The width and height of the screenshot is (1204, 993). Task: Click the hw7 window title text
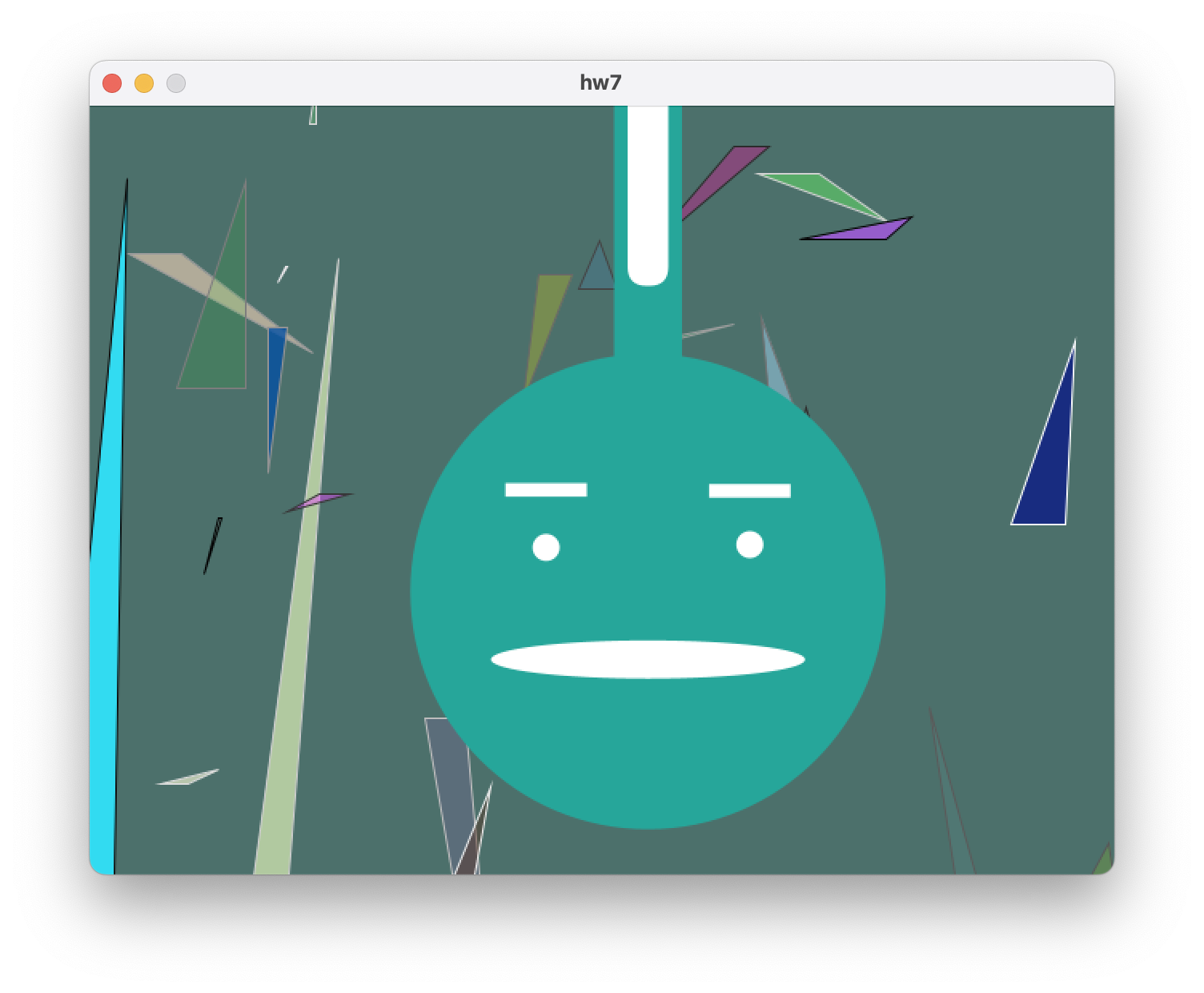coord(600,82)
